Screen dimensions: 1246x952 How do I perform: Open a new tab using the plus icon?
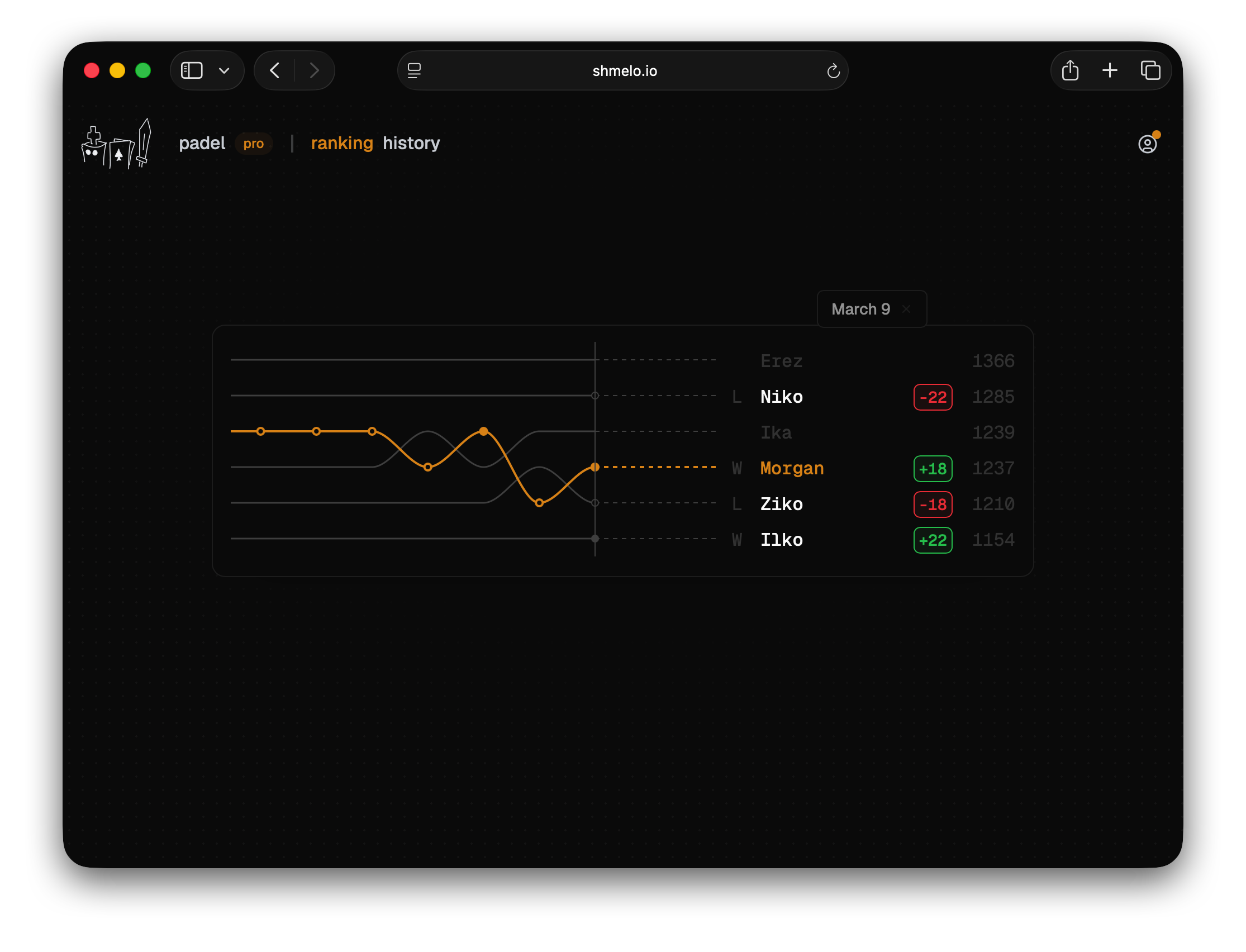(1110, 70)
